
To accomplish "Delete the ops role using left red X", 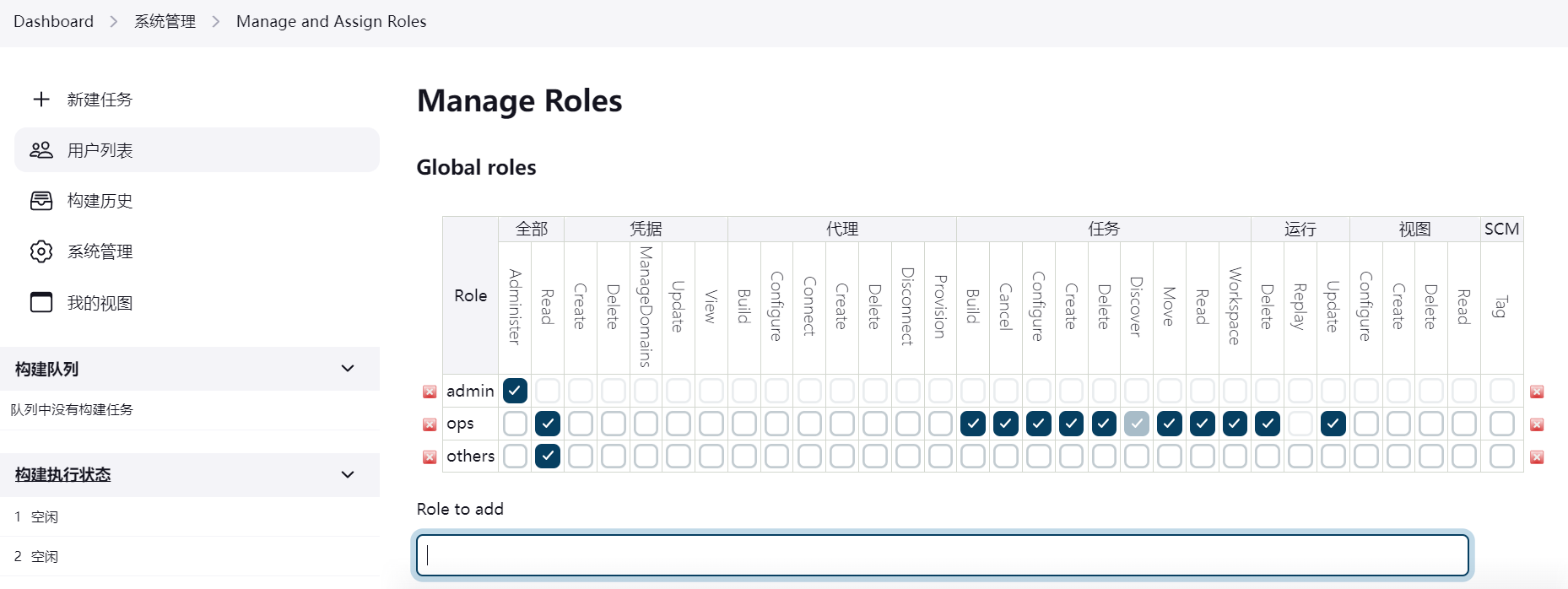I will click(430, 424).
